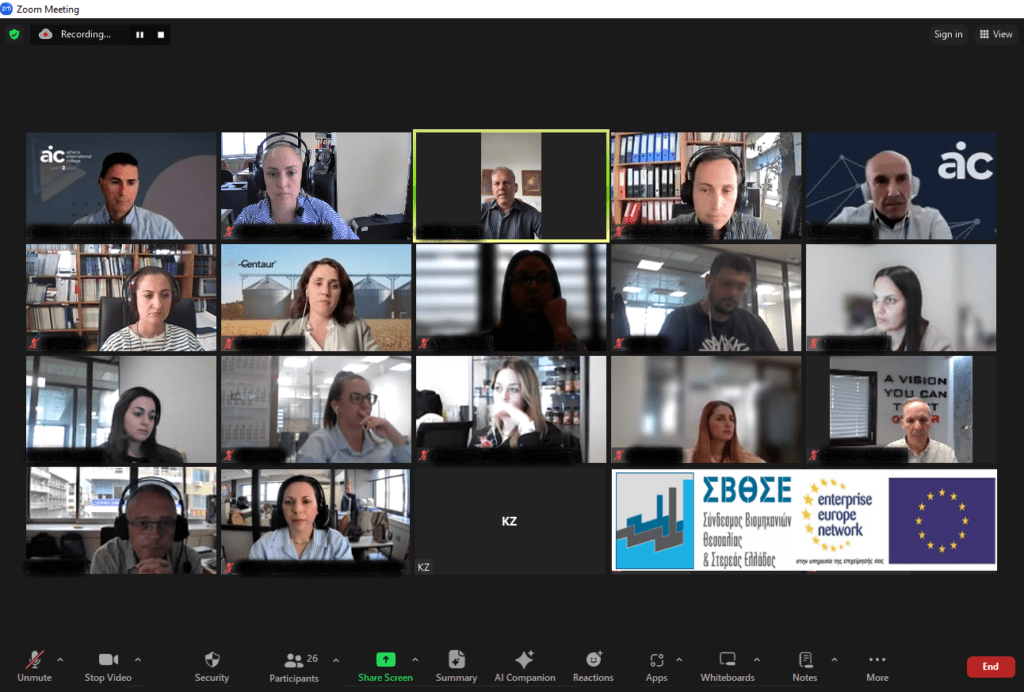Open the Whiteboards tool
The height and width of the screenshot is (692, 1024).
coord(727,660)
